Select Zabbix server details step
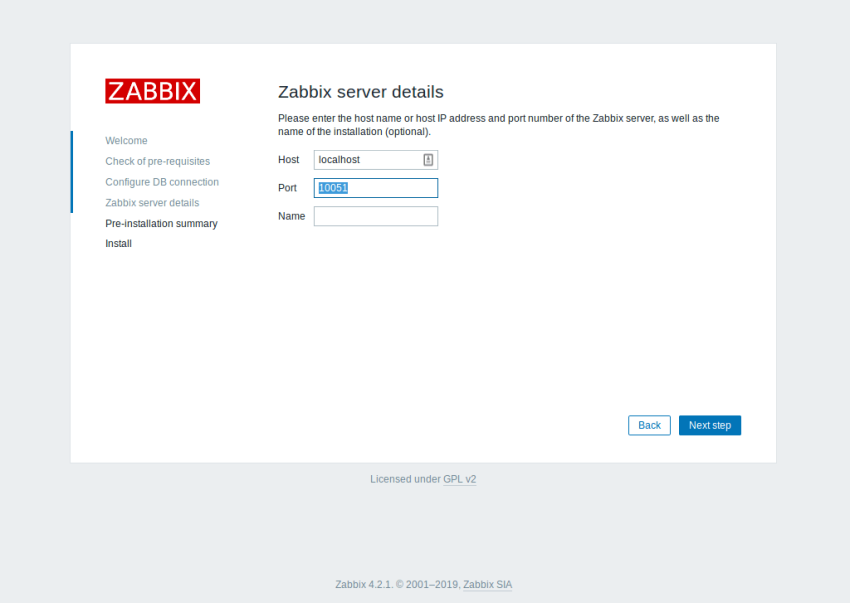Screen dimensions: 850x603 click(152, 203)
